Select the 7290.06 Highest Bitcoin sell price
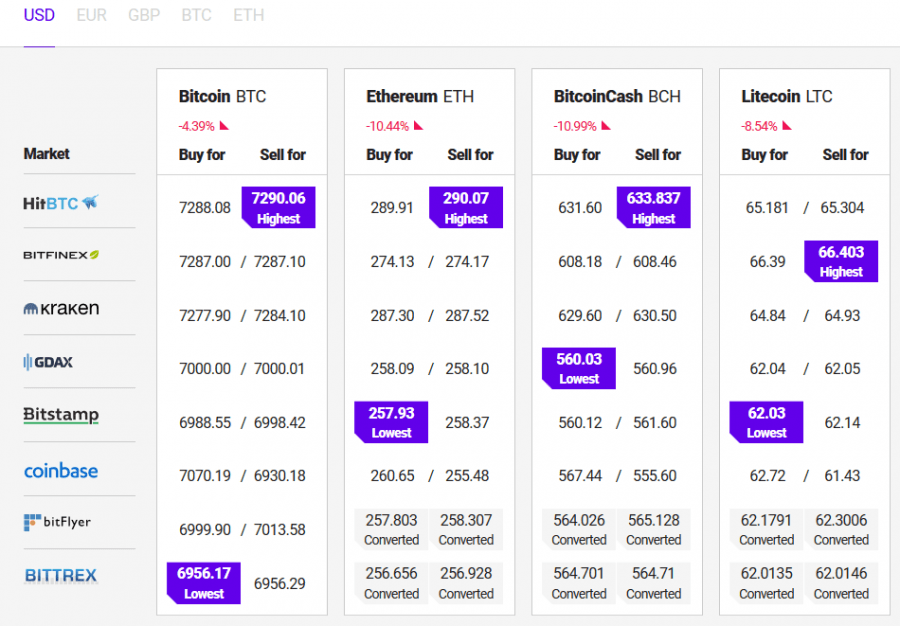 278,207
